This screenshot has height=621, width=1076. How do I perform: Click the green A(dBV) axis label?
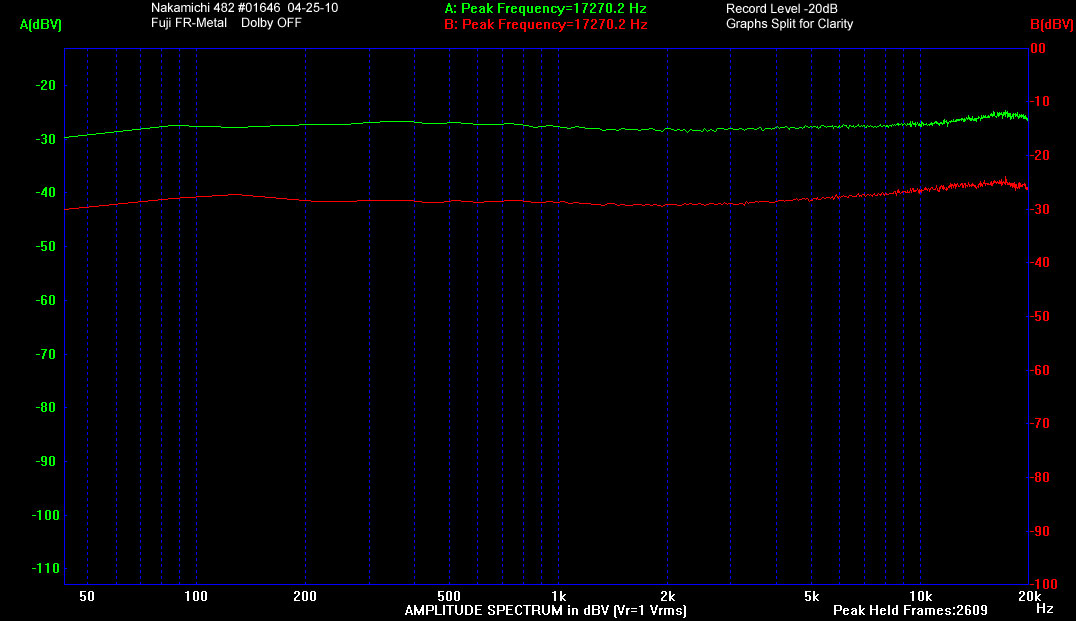(40, 25)
